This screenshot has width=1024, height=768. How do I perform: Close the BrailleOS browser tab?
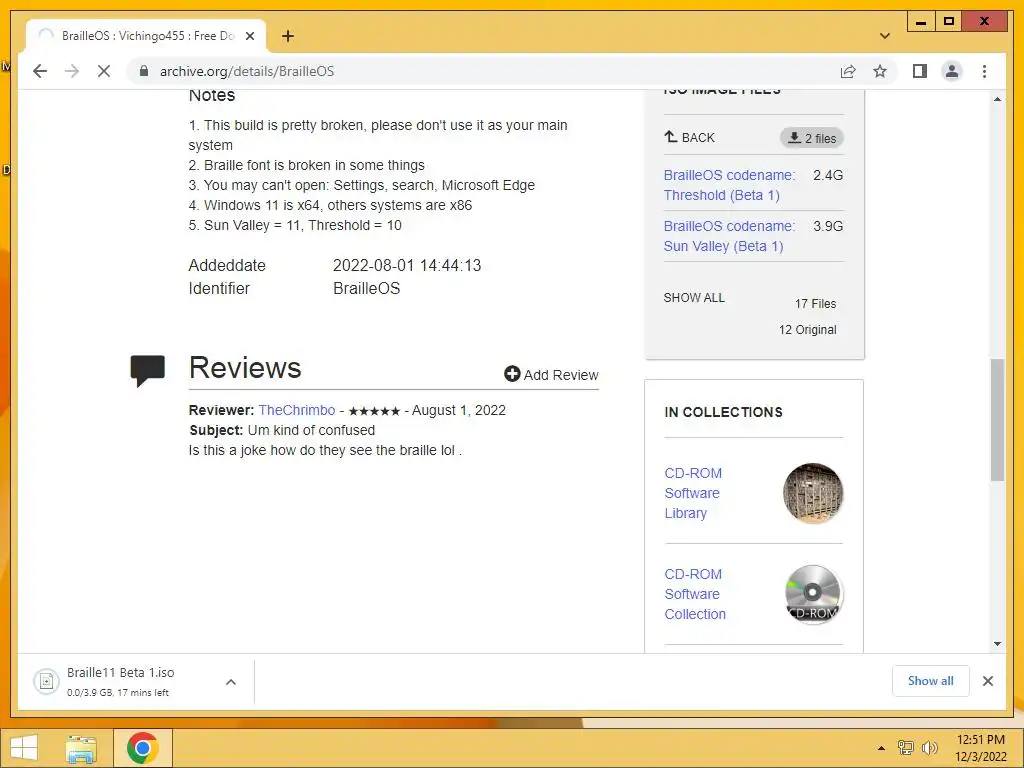(249, 36)
